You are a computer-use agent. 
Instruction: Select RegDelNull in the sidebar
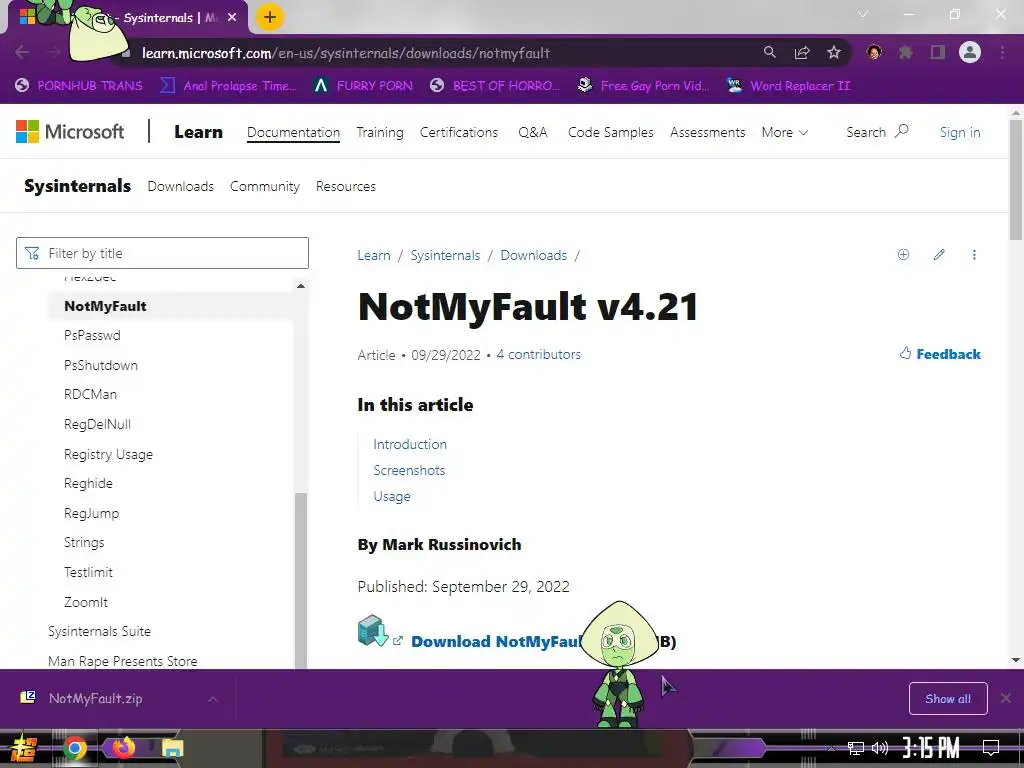click(97, 424)
